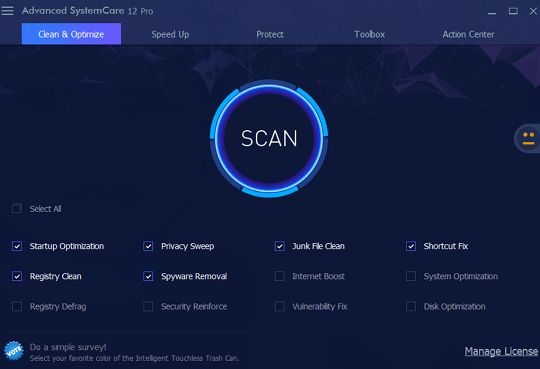Uncheck Registry Clean
Image resolution: width=540 pixels, height=369 pixels.
17,276
